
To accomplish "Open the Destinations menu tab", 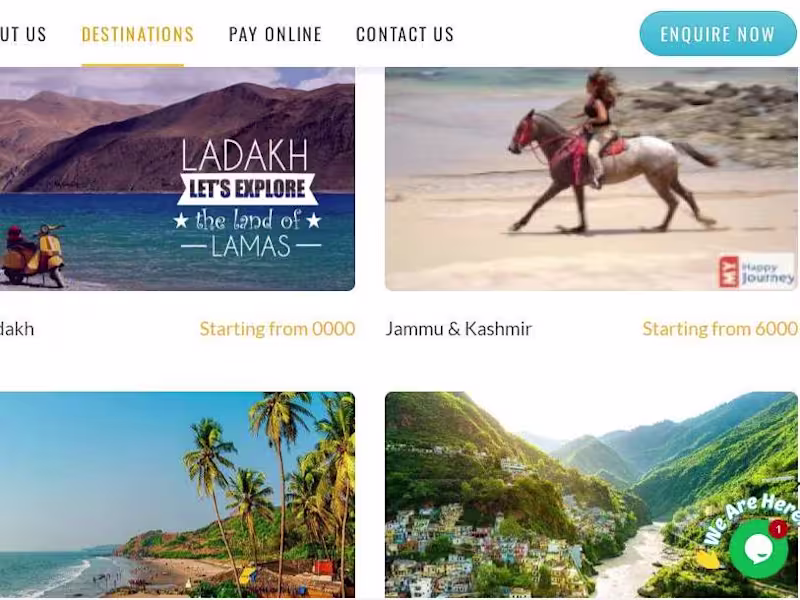I will click(x=138, y=34).
